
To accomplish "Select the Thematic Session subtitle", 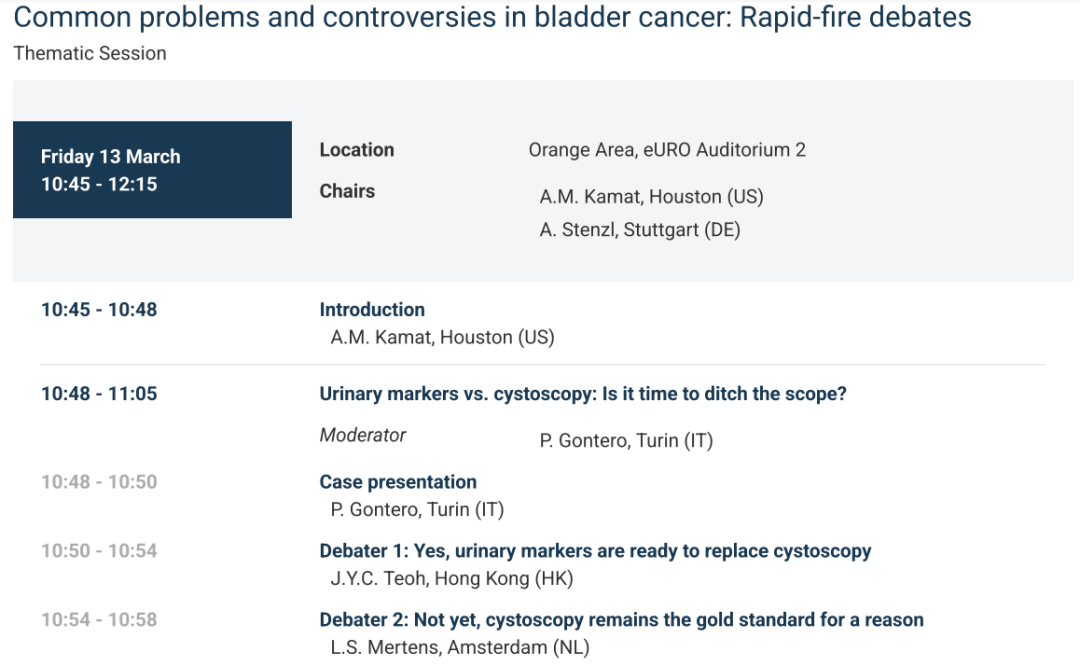I will [90, 54].
